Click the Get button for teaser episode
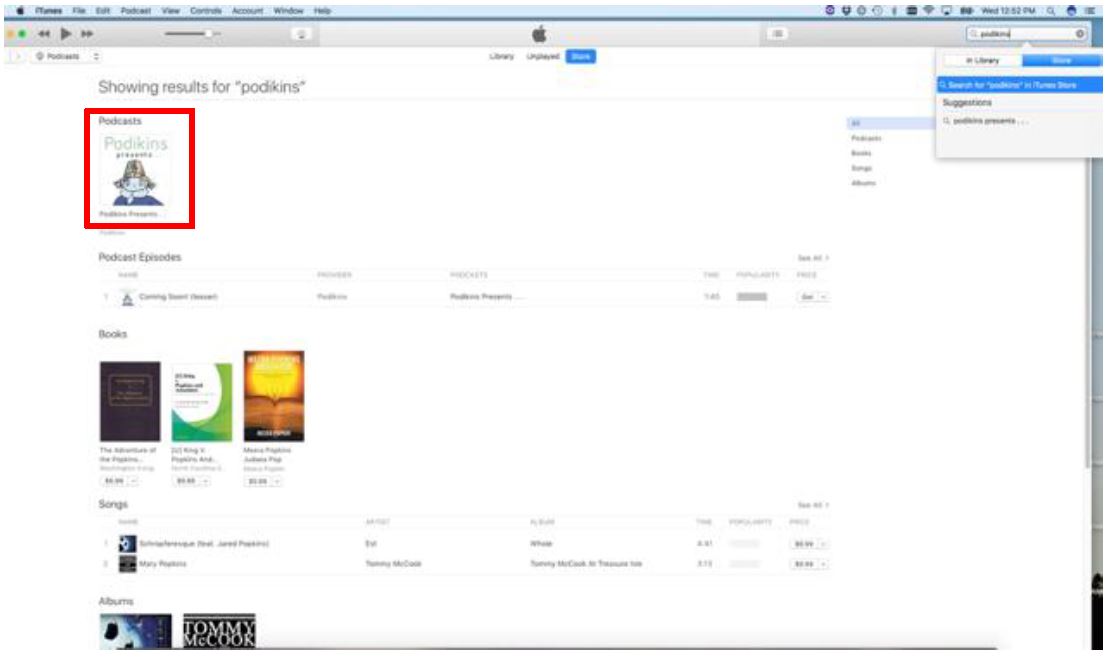Screen dimensions: 1107x658 807,297
